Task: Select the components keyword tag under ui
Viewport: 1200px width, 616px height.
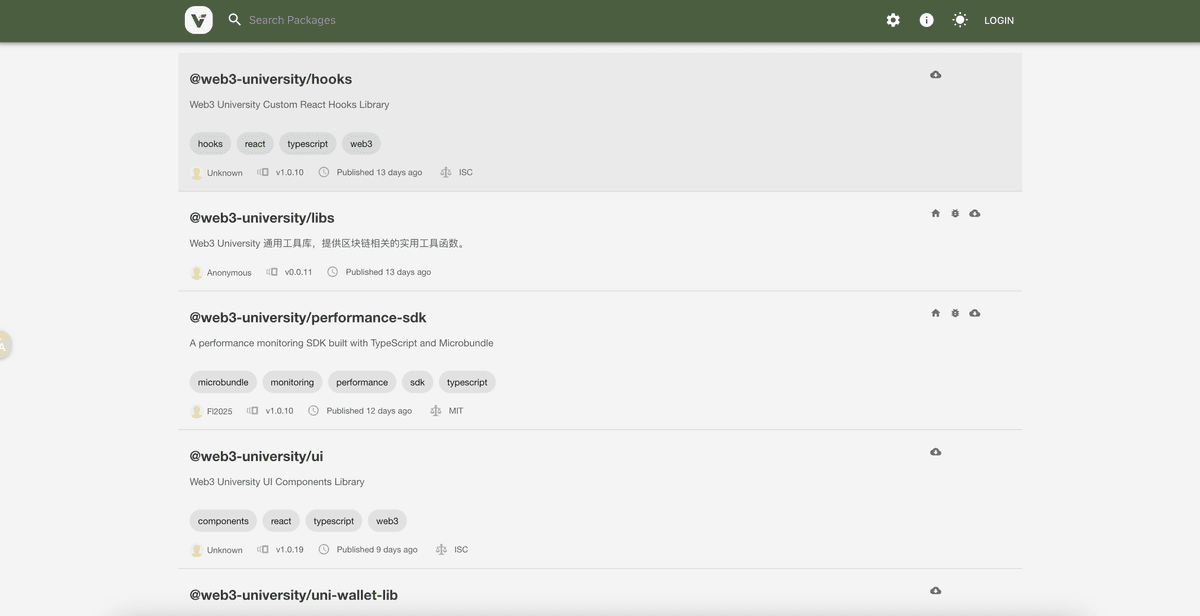Action: click(x=223, y=519)
